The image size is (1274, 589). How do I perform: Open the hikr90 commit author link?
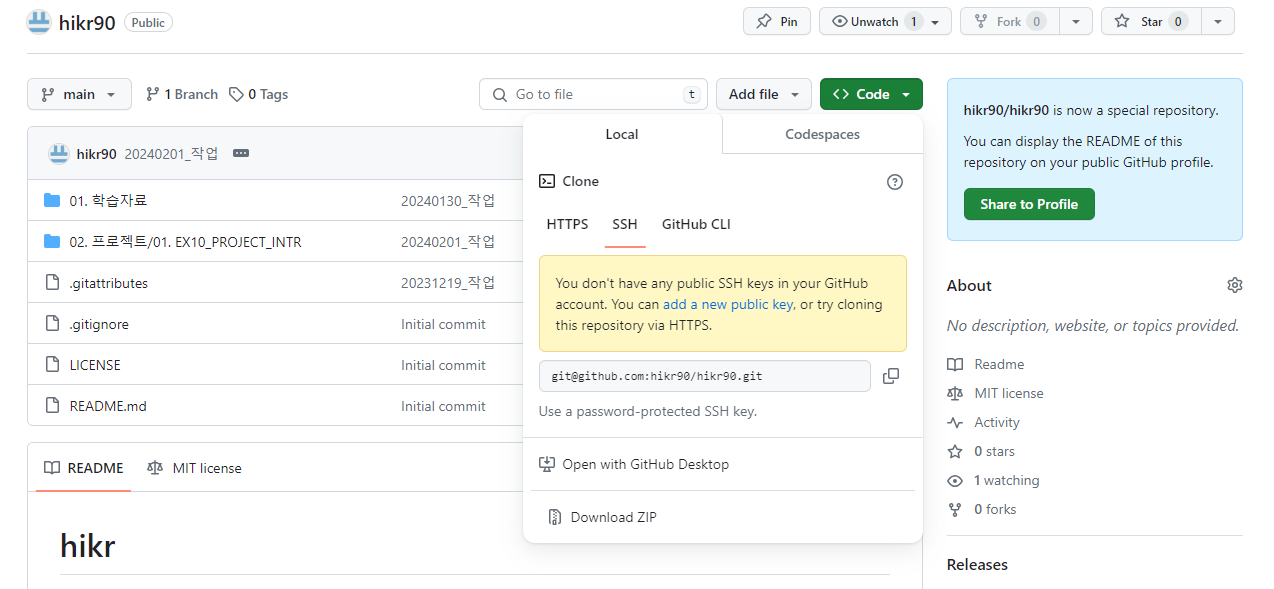pyautogui.click(x=97, y=153)
